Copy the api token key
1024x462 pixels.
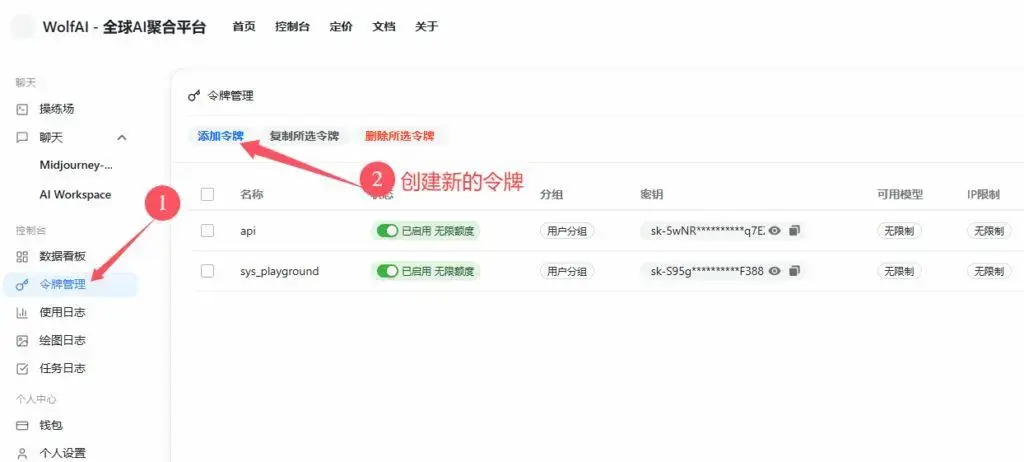point(794,231)
